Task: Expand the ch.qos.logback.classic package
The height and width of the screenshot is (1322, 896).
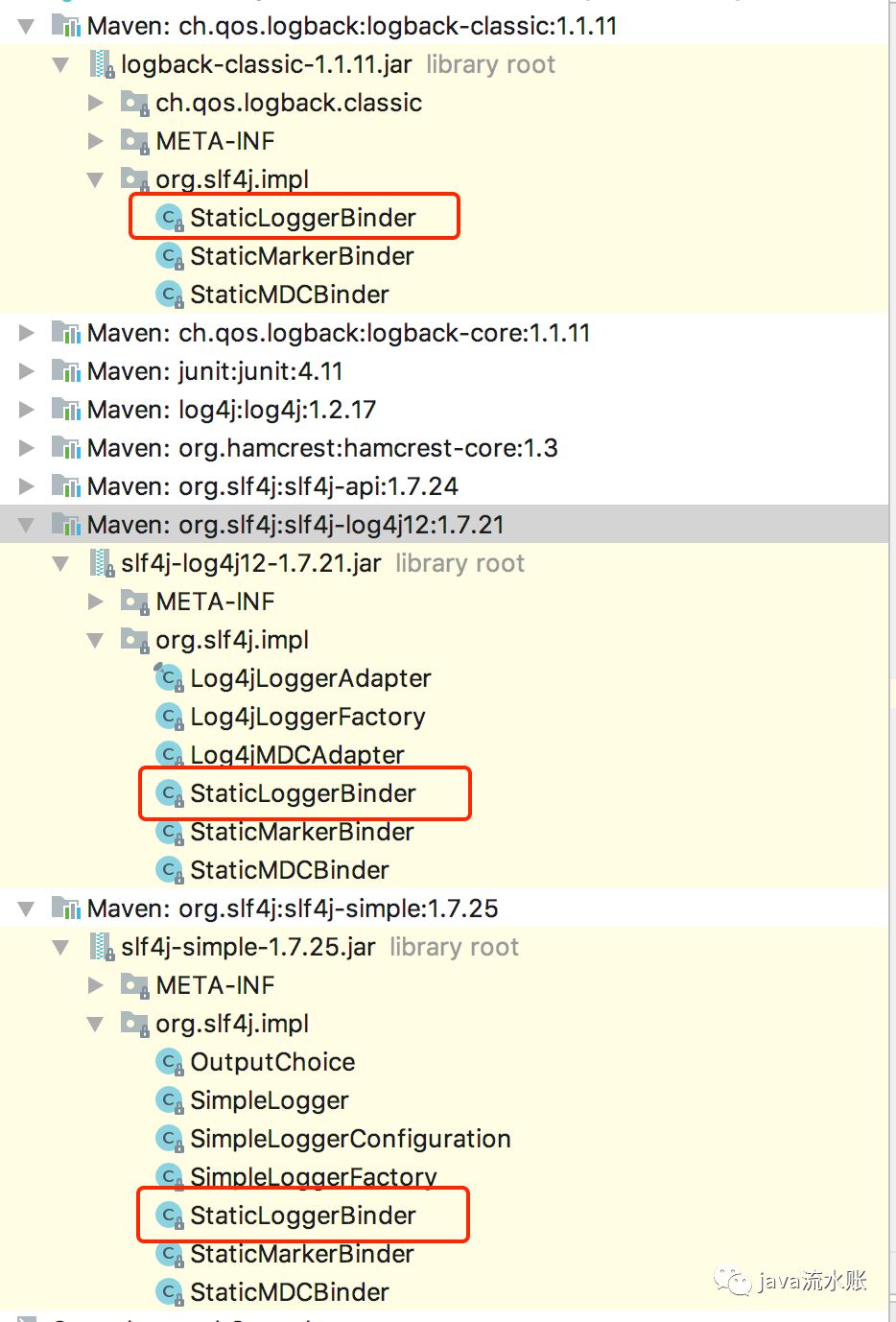Action: tap(95, 103)
